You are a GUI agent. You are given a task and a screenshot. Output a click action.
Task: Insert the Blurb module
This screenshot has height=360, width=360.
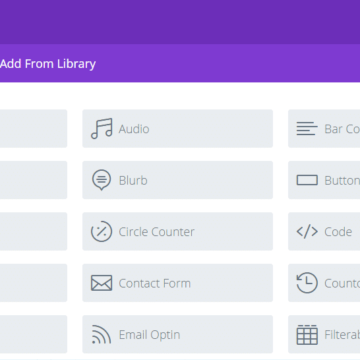coord(177,180)
